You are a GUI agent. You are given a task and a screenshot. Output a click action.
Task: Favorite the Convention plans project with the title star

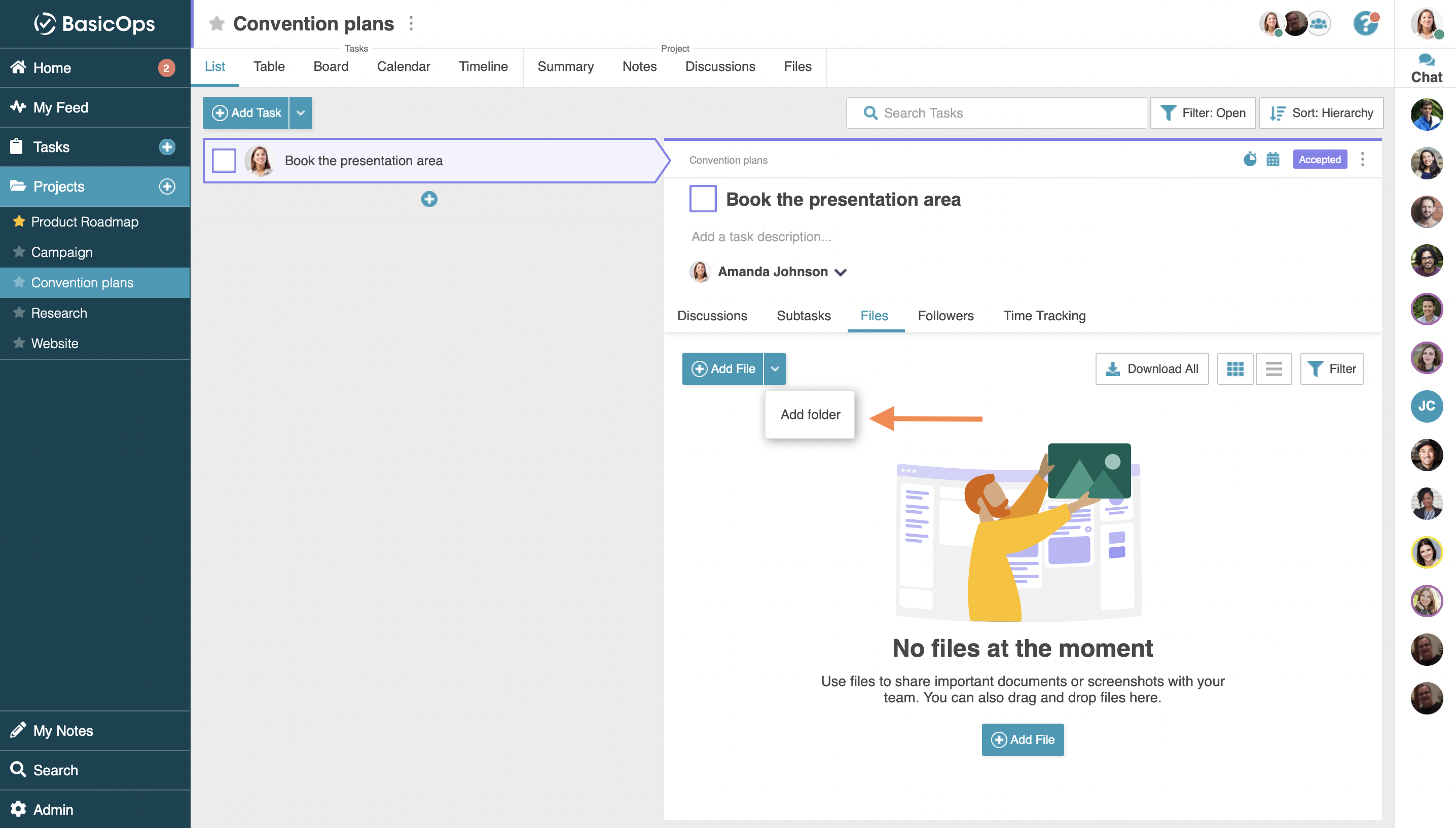[x=216, y=23]
